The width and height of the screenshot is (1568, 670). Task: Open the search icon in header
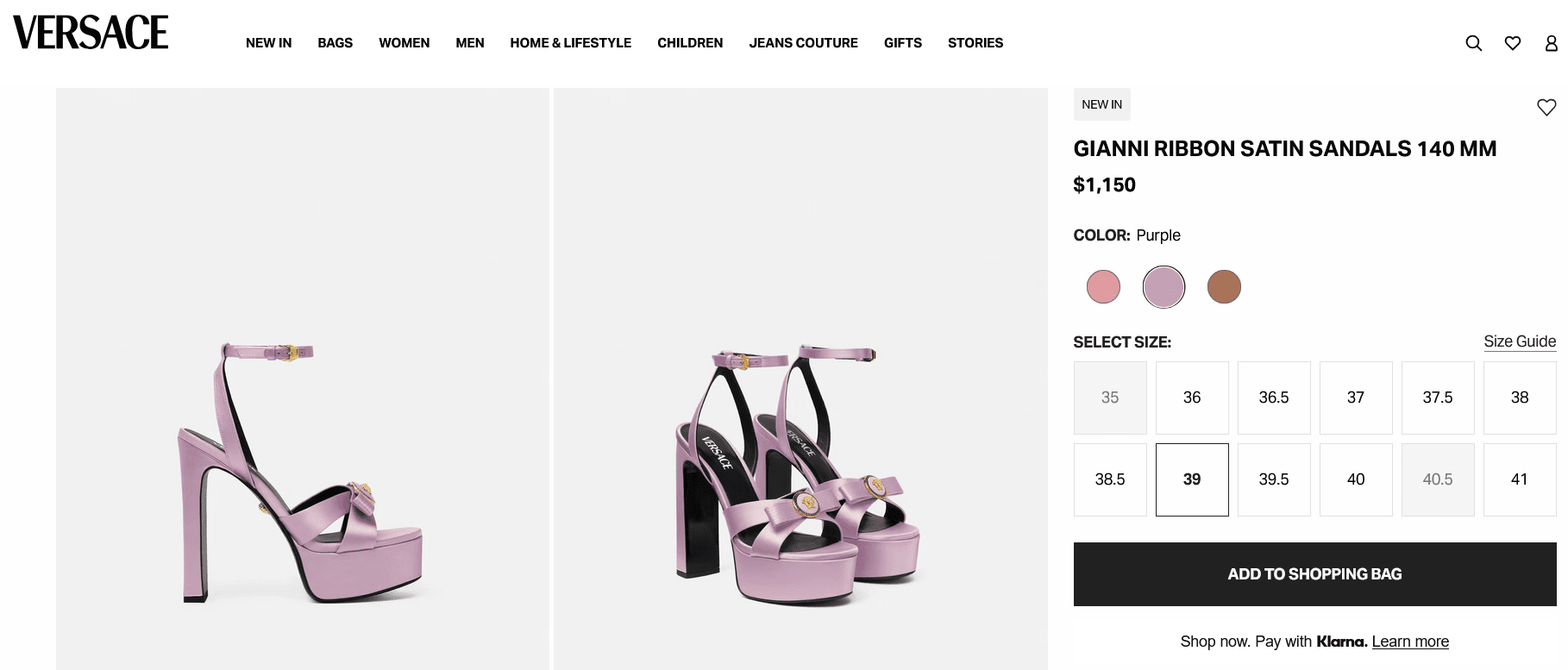[x=1473, y=43]
